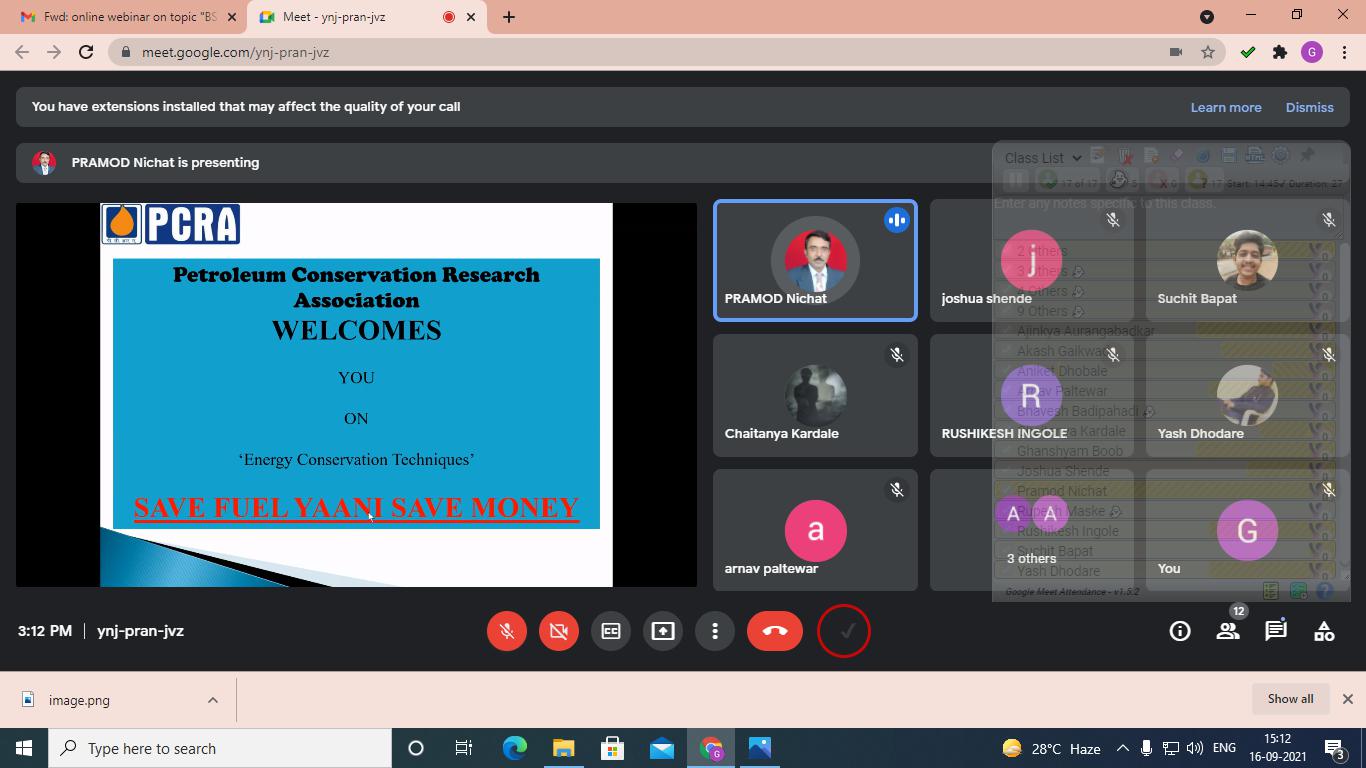Viewport: 1366px width, 768px height.
Task: Select Chaitanya Kardale's participant tile
Action: 815,395
